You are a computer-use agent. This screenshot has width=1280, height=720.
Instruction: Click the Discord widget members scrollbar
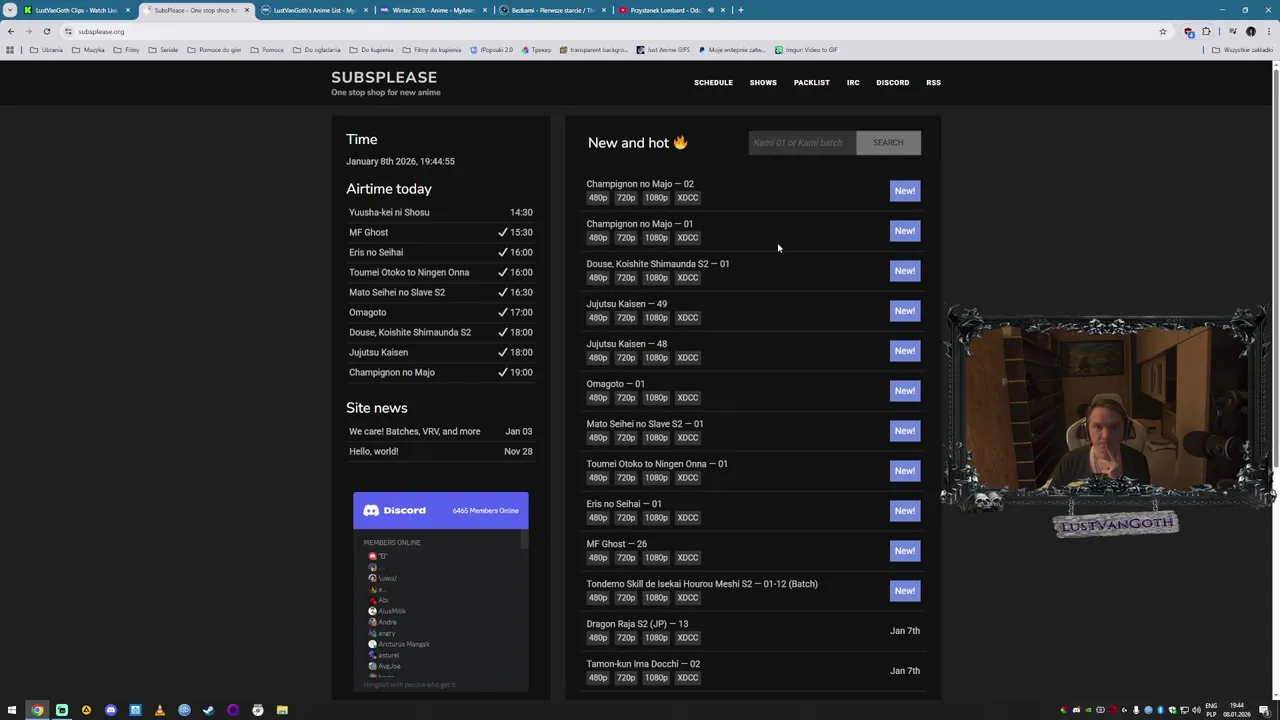point(524,540)
